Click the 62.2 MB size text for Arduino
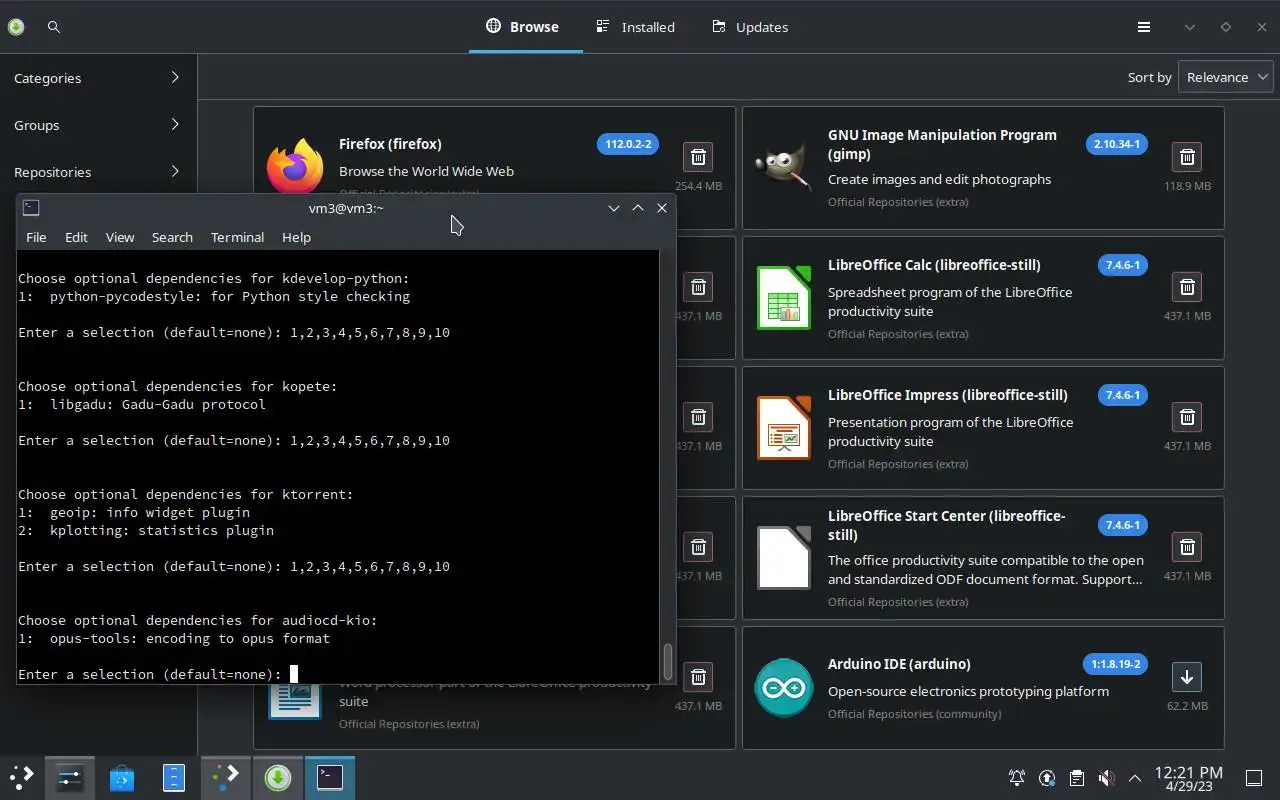Viewport: 1280px width, 800px height. pyautogui.click(x=1187, y=706)
